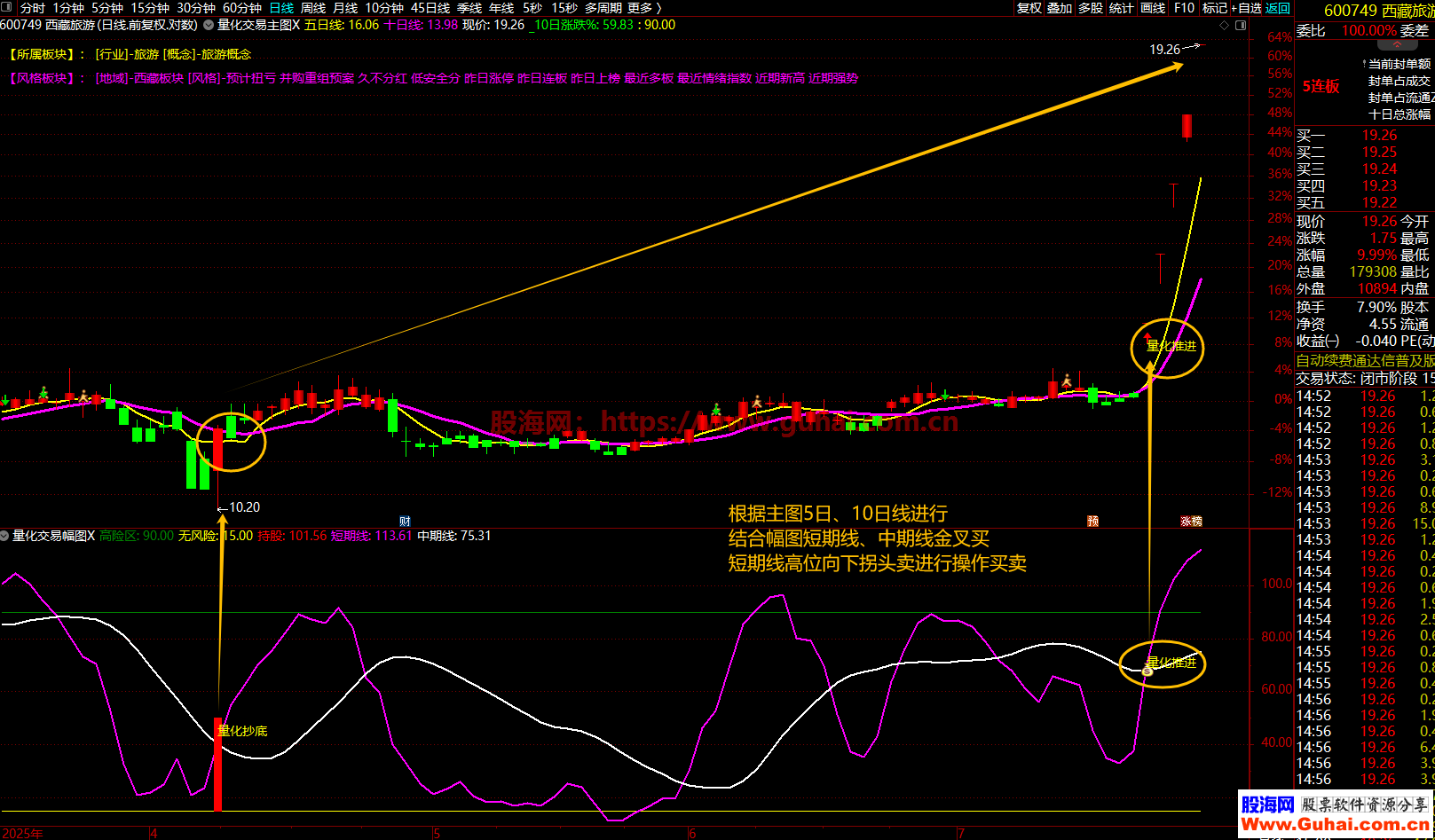Select the 5分钟 period

[x=107, y=8]
